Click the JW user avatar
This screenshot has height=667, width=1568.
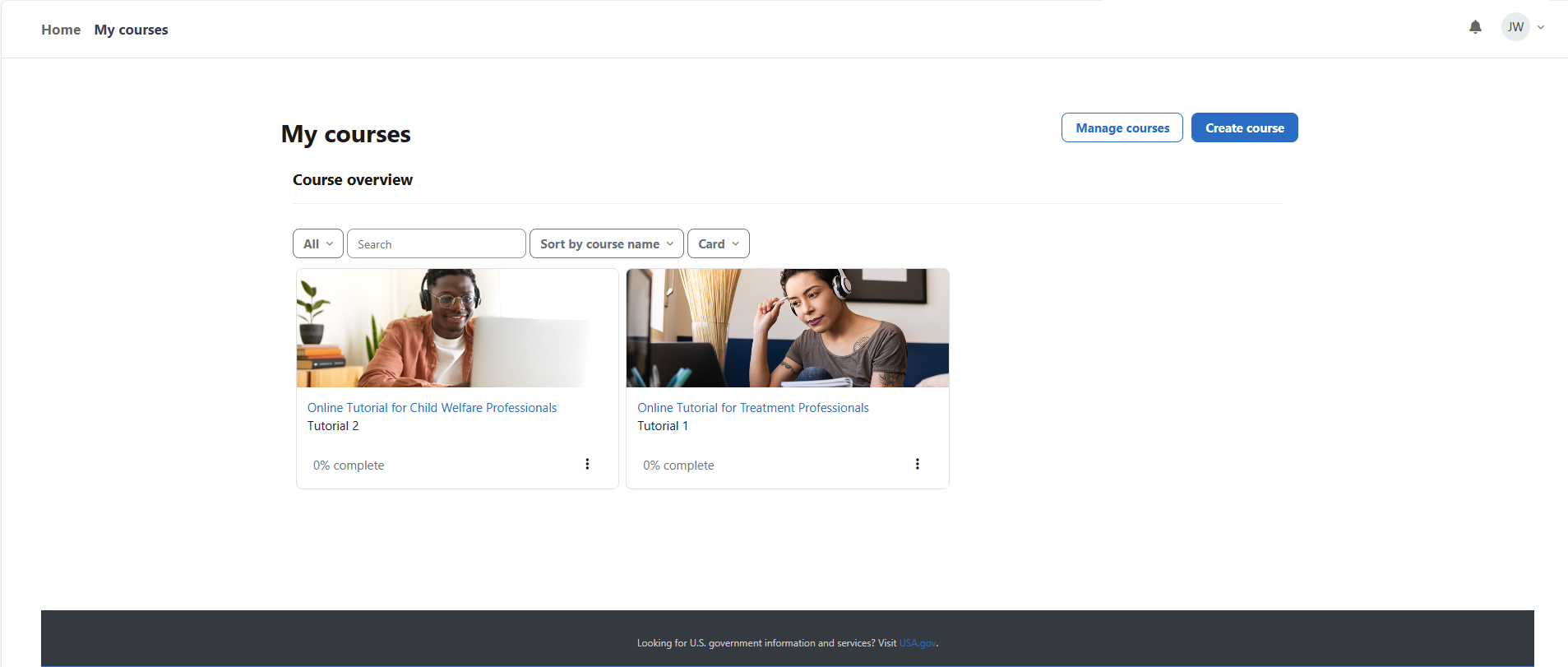tap(1515, 27)
